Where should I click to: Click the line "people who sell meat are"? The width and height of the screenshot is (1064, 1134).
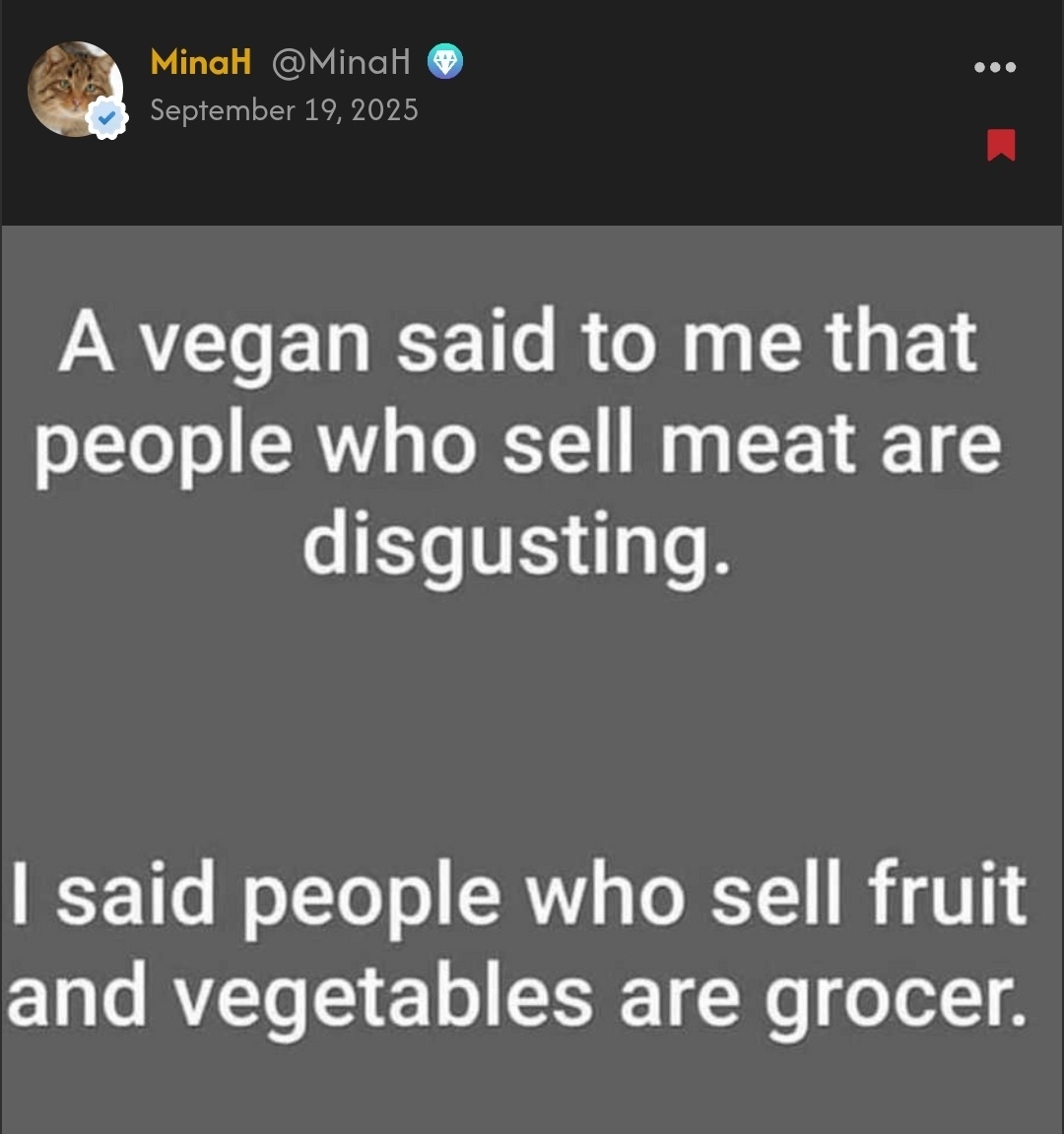point(518,445)
